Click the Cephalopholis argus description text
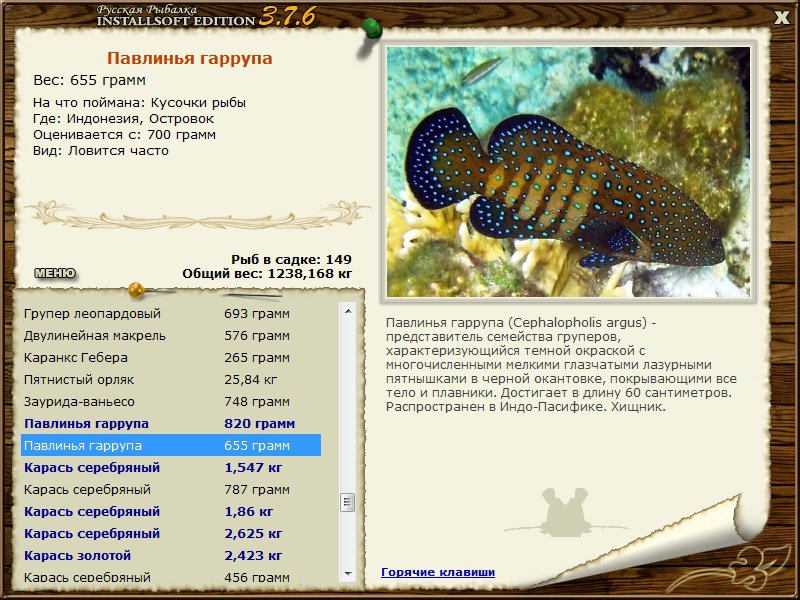 pyautogui.click(x=561, y=364)
